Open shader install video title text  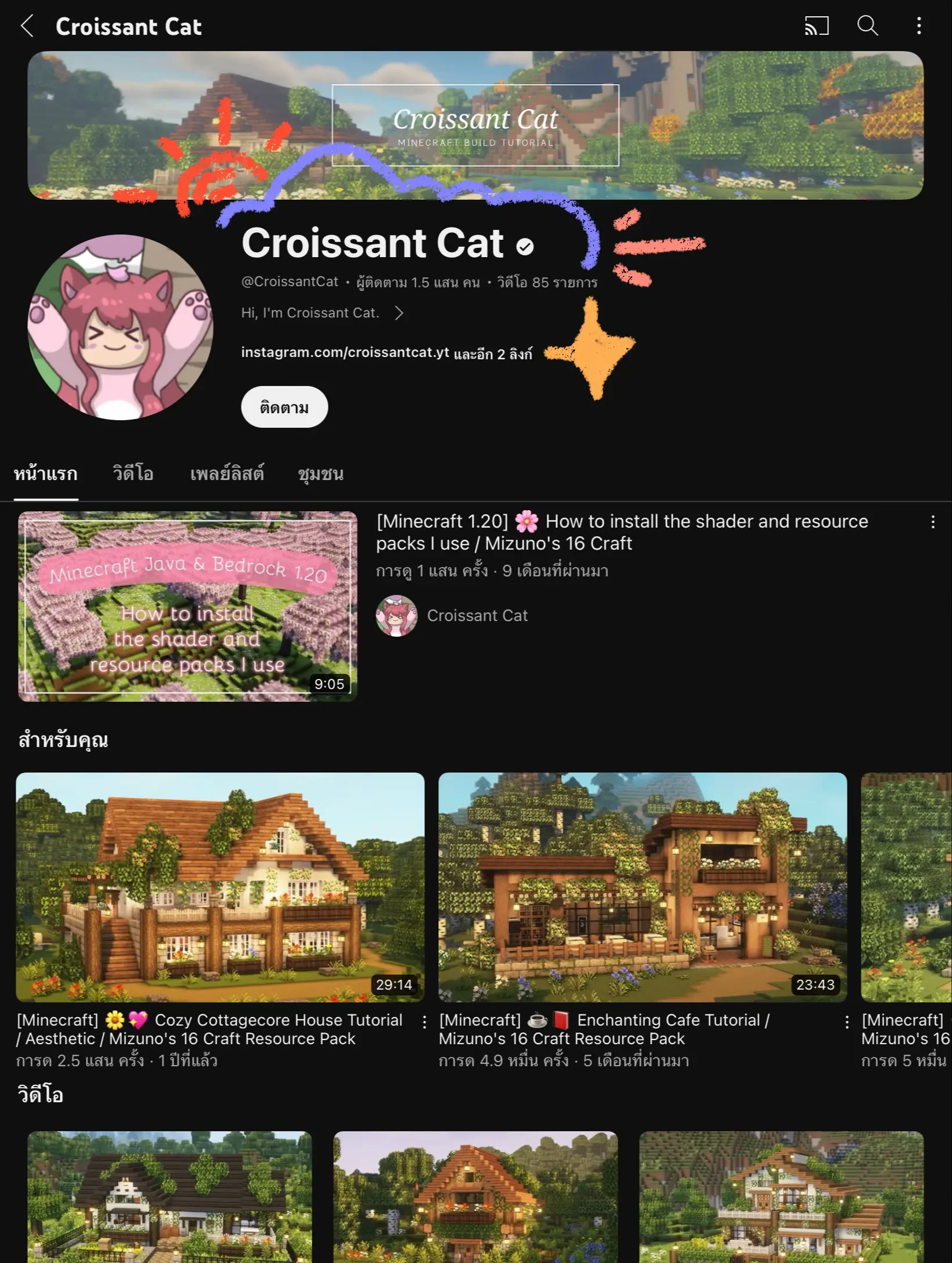coord(622,532)
